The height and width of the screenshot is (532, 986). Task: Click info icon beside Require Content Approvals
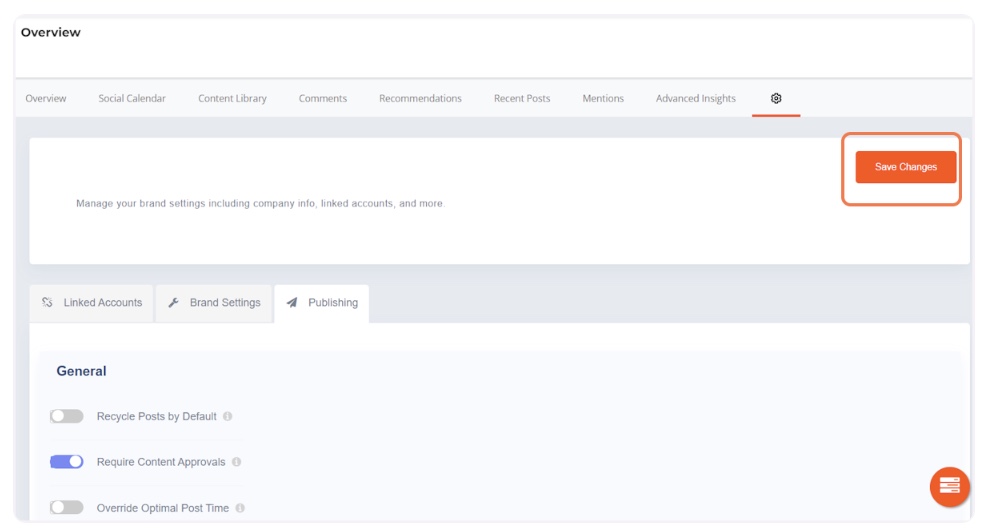pyautogui.click(x=237, y=462)
